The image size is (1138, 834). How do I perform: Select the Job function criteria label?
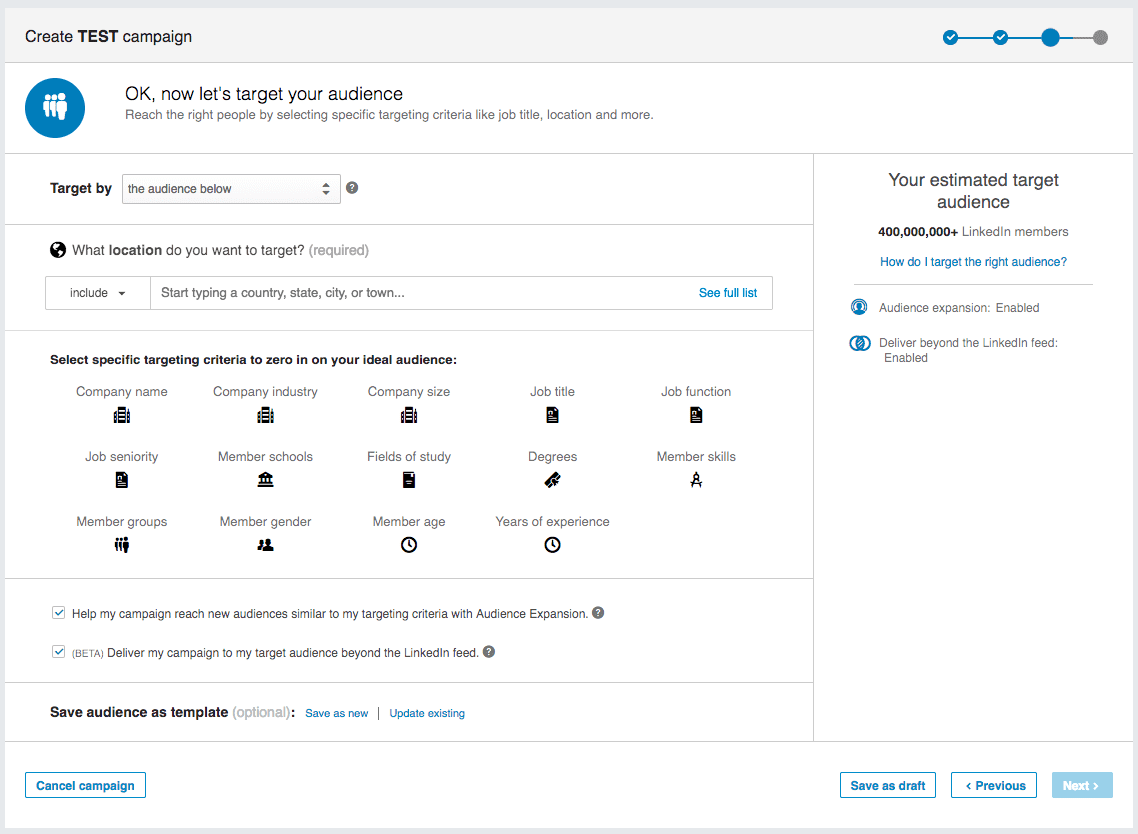[696, 392]
